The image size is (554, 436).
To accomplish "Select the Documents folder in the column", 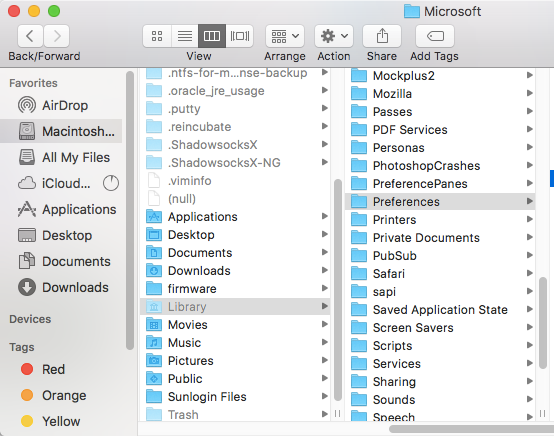I will tap(235, 253).
